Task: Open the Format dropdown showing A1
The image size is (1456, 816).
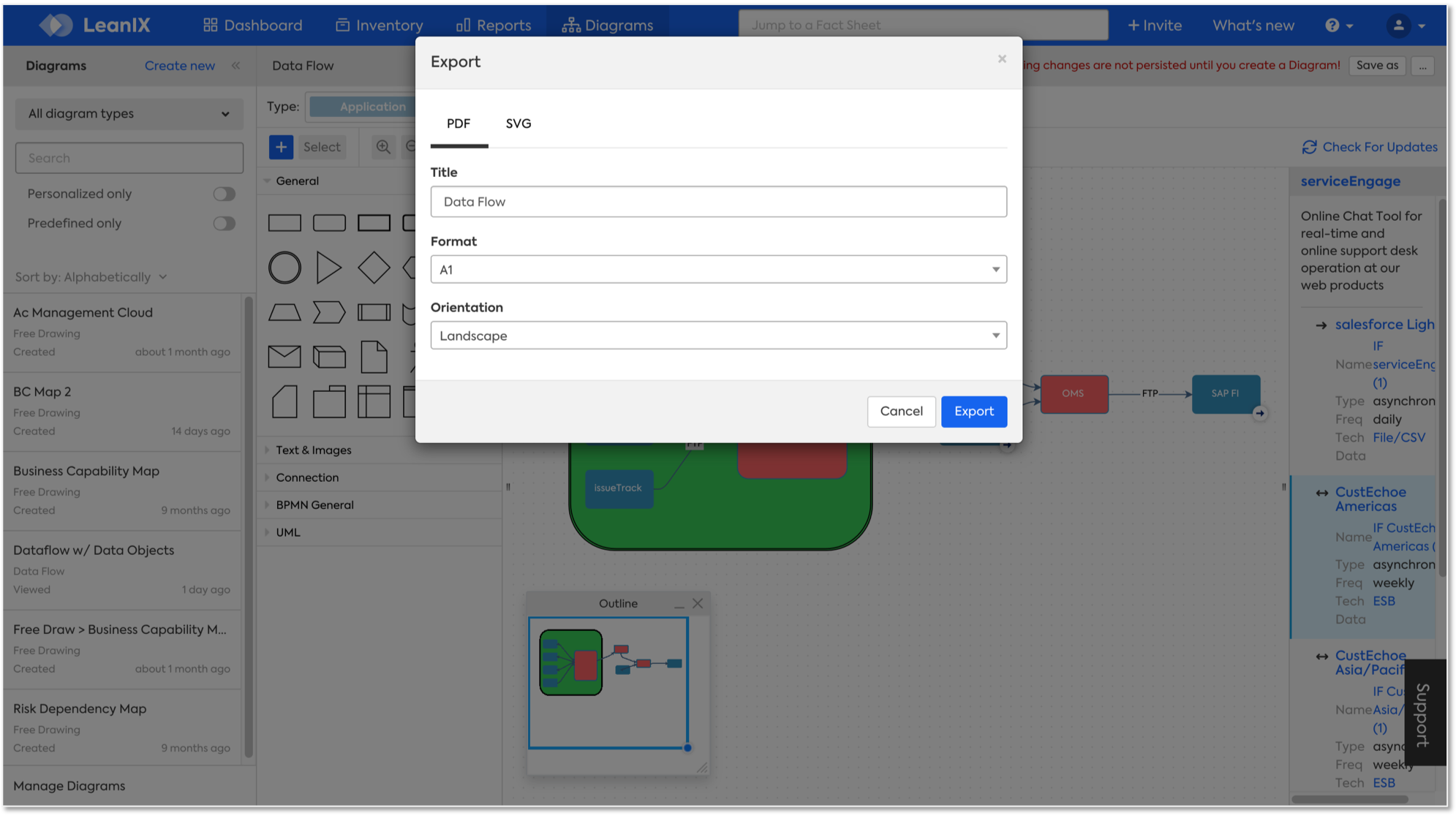Action: coord(718,270)
